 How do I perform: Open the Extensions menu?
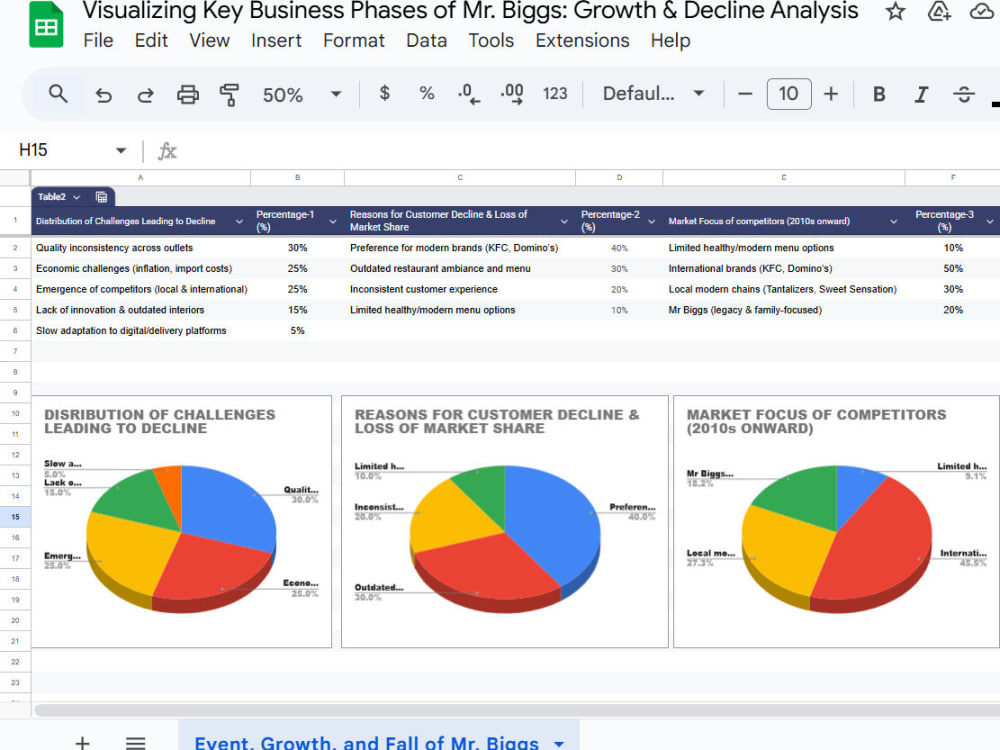[582, 40]
